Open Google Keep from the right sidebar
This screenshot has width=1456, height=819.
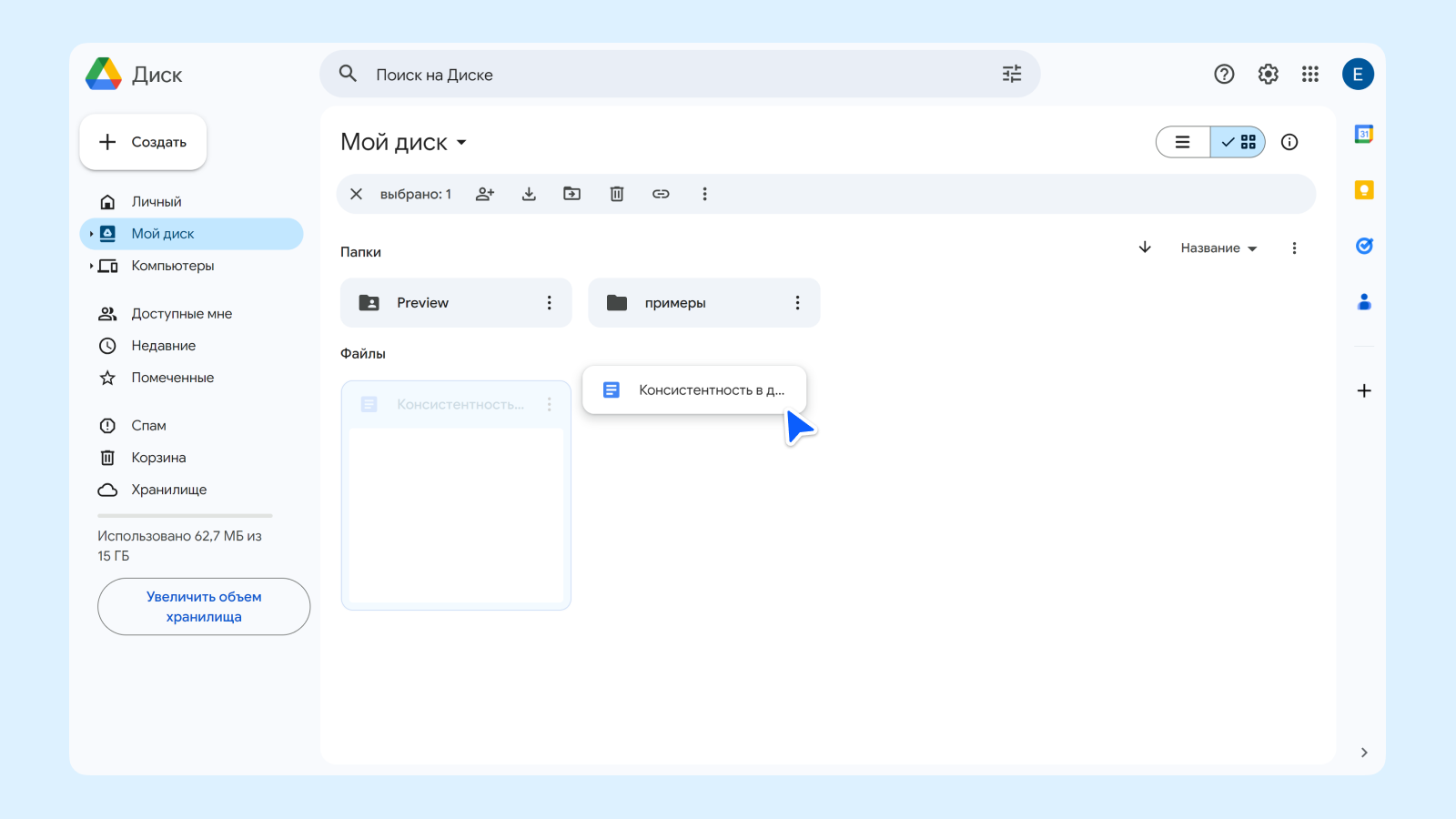tap(1363, 189)
